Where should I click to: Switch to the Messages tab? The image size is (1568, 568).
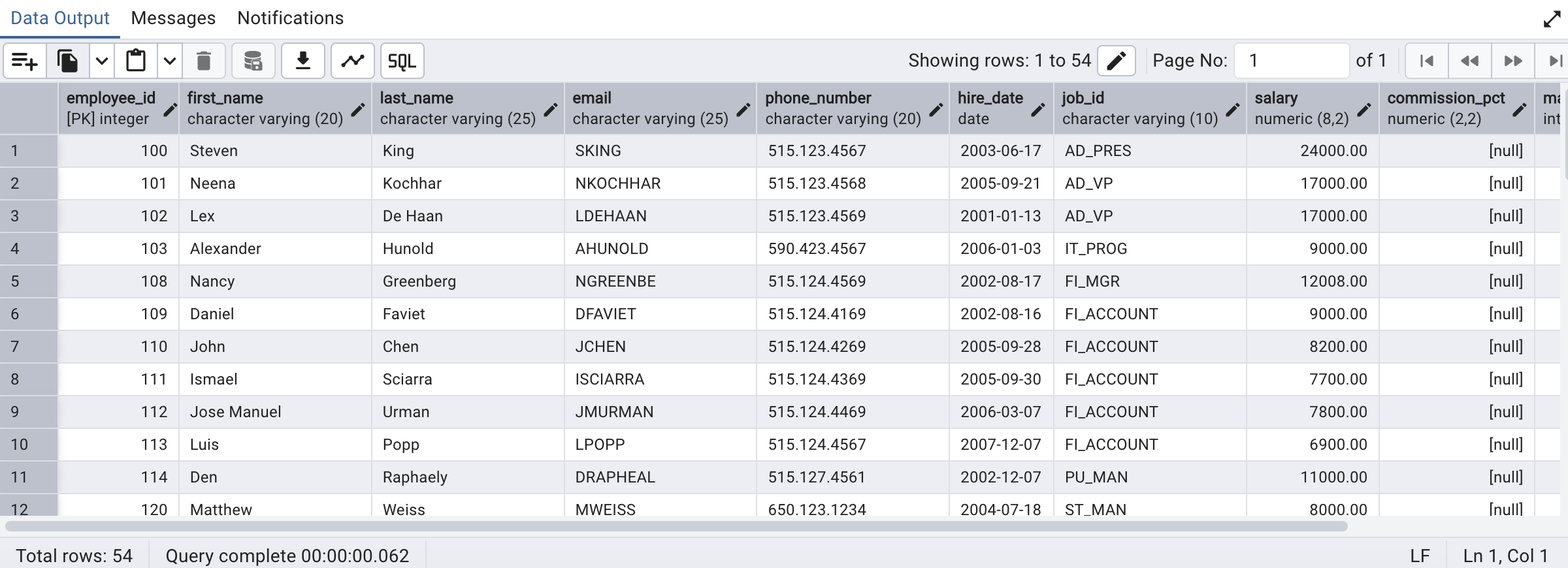(x=173, y=18)
